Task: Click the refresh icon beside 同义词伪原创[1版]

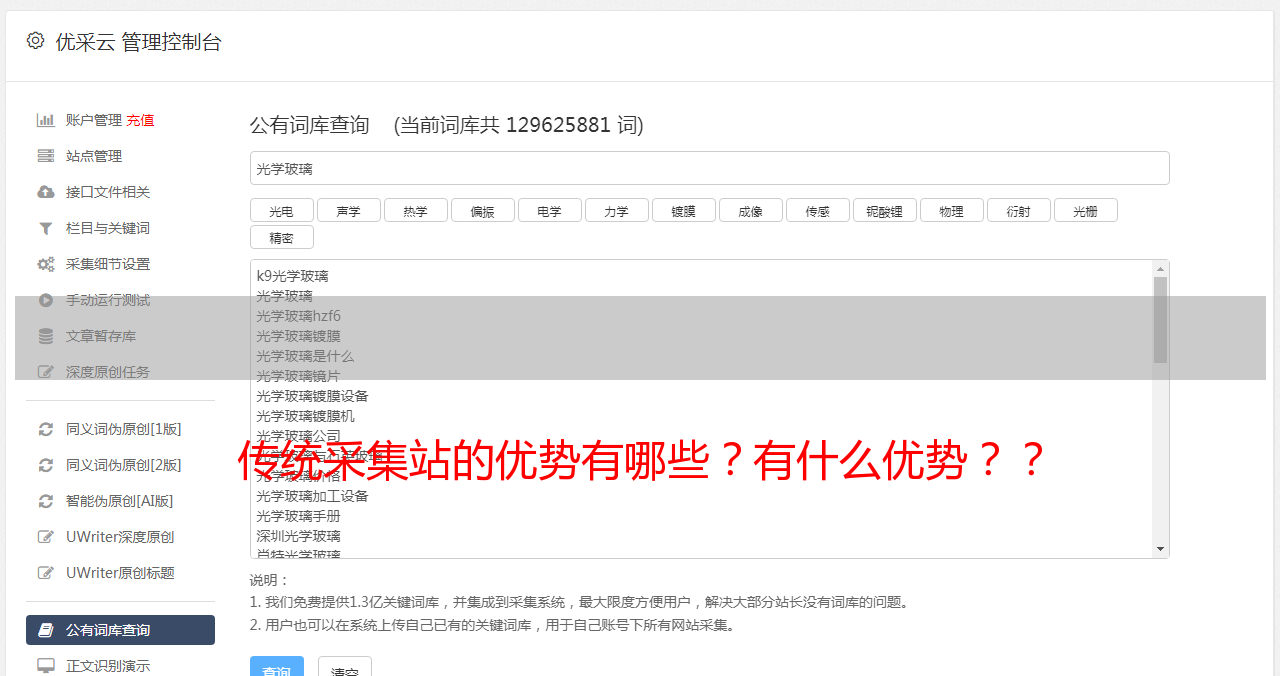Action: coord(46,429)
